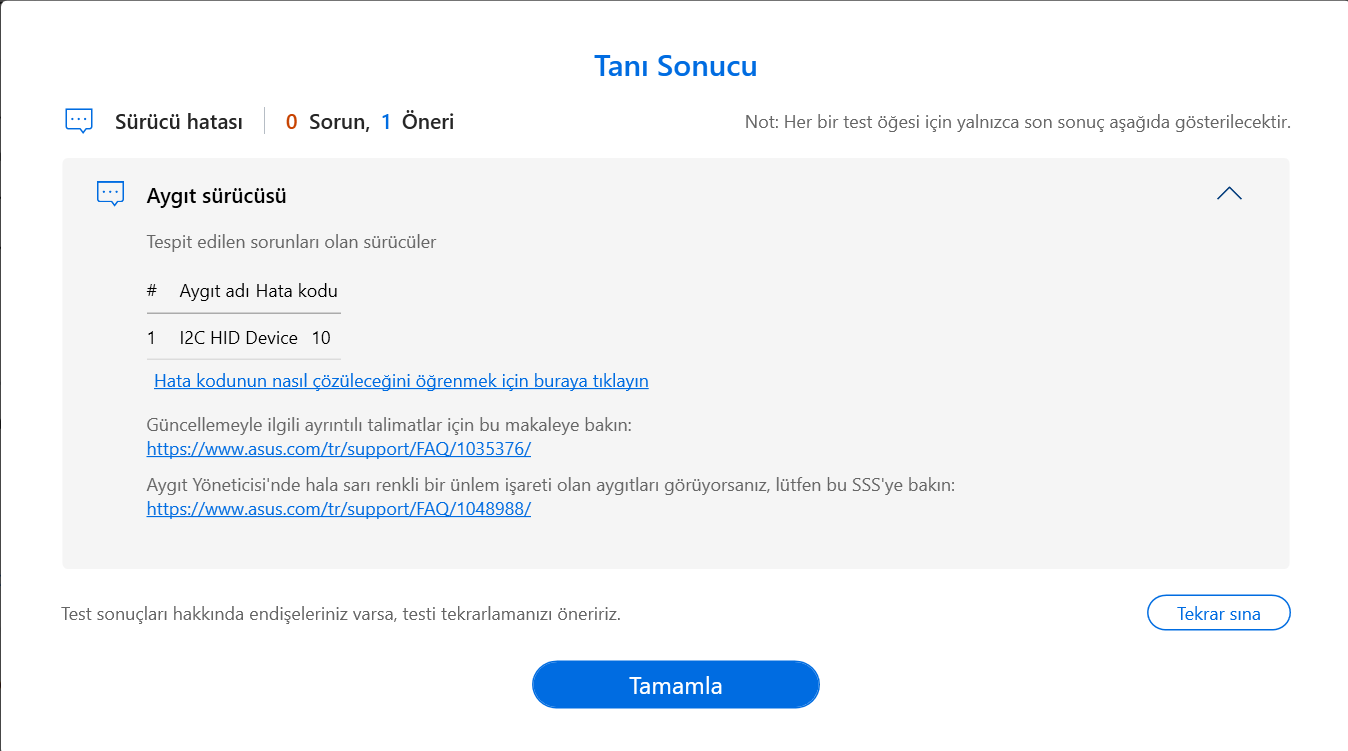Click the row number 1 cell

click(x=152, y=338)
